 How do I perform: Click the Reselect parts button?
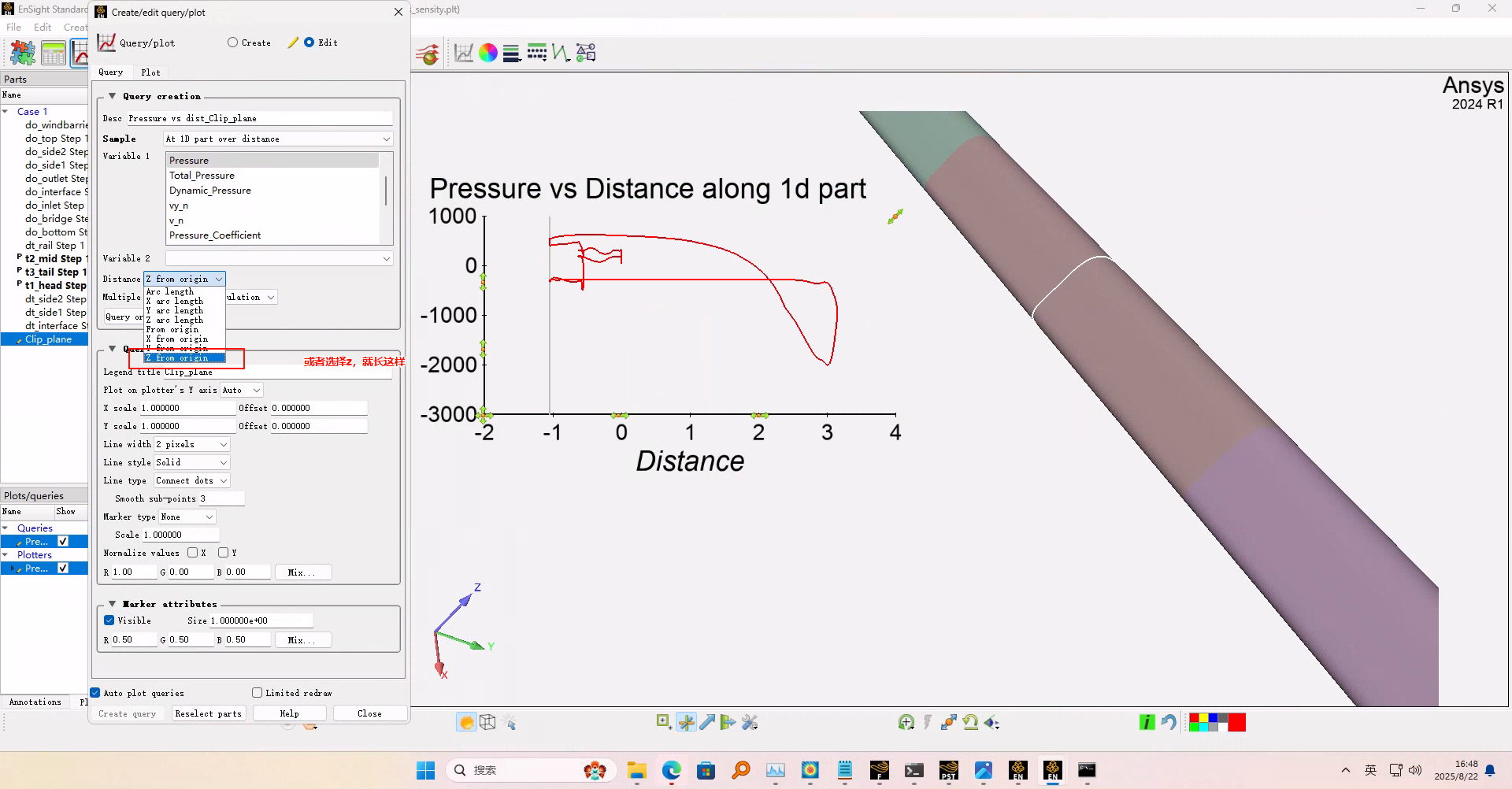pos(208,713)
